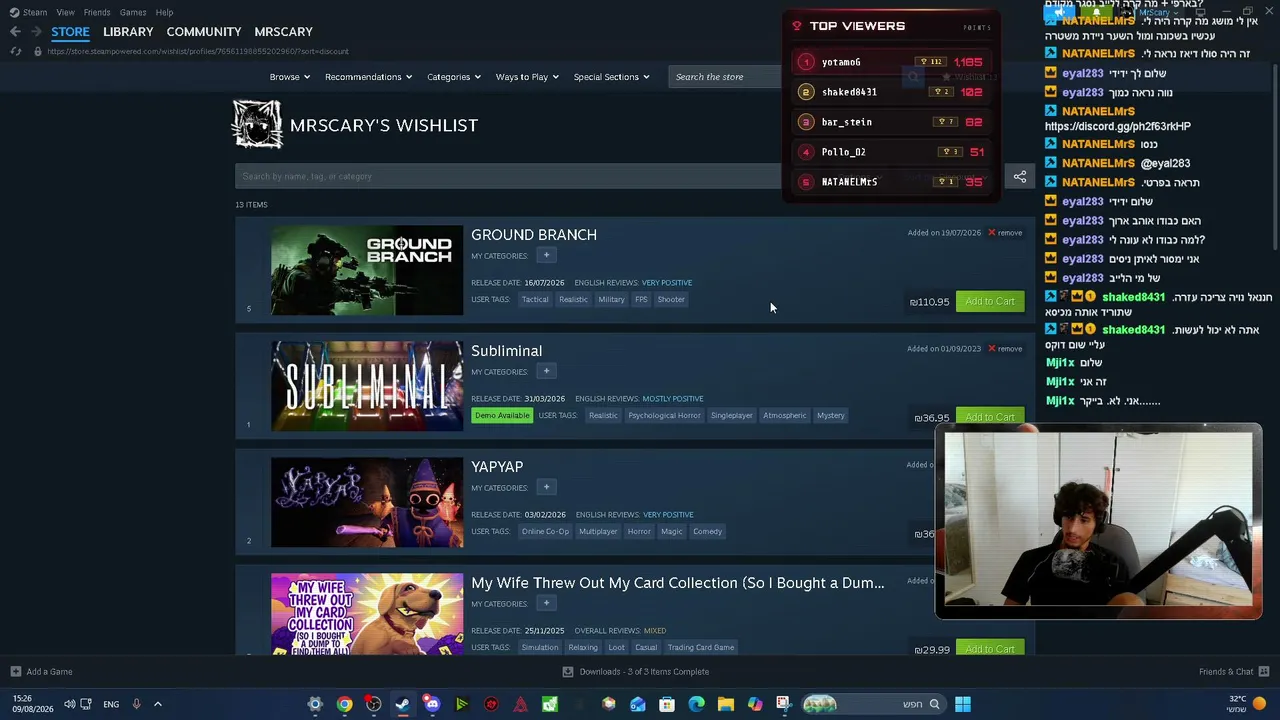Open the Categories dropdown
Screen dimensions: 1280x720
pyautogui.click(x=454, y=77)
